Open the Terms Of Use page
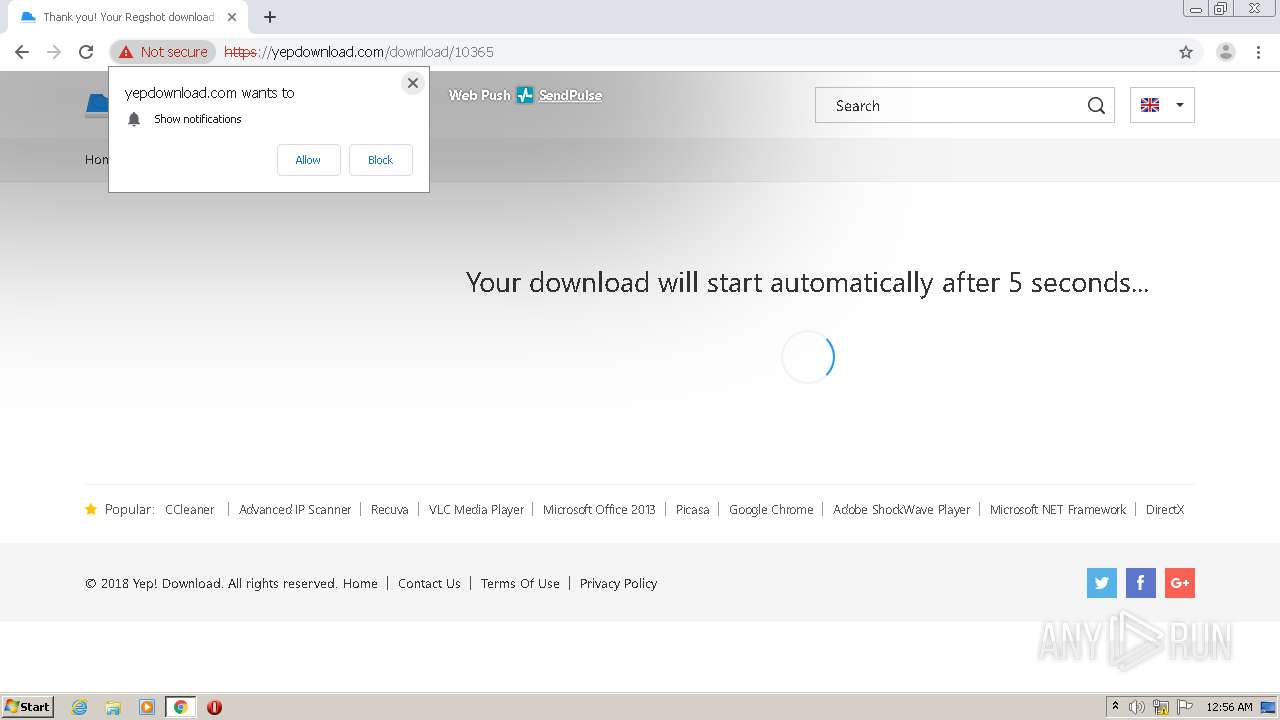 point(520,583)
